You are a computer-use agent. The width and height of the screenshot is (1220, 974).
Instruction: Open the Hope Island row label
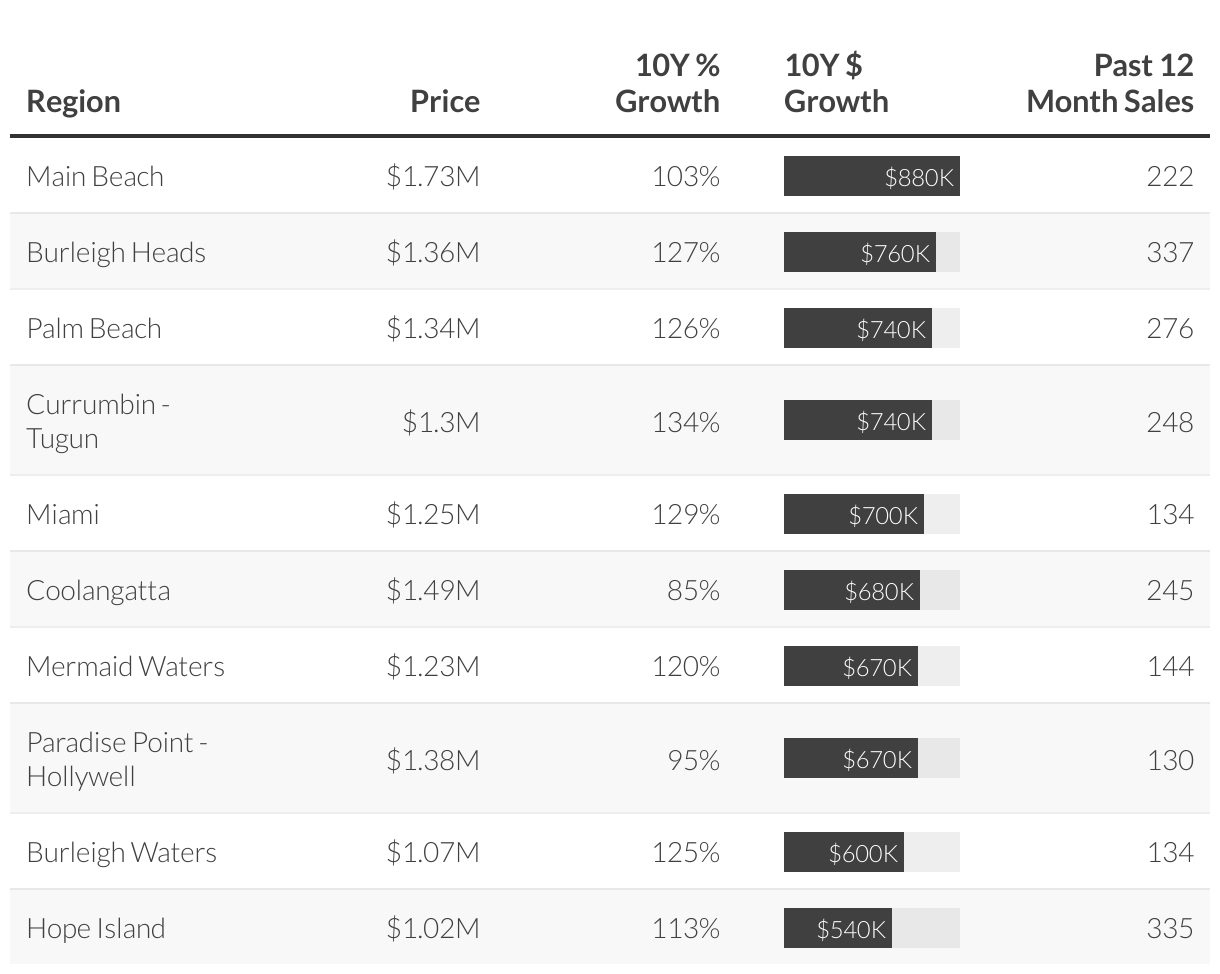(x=96, y=929)
